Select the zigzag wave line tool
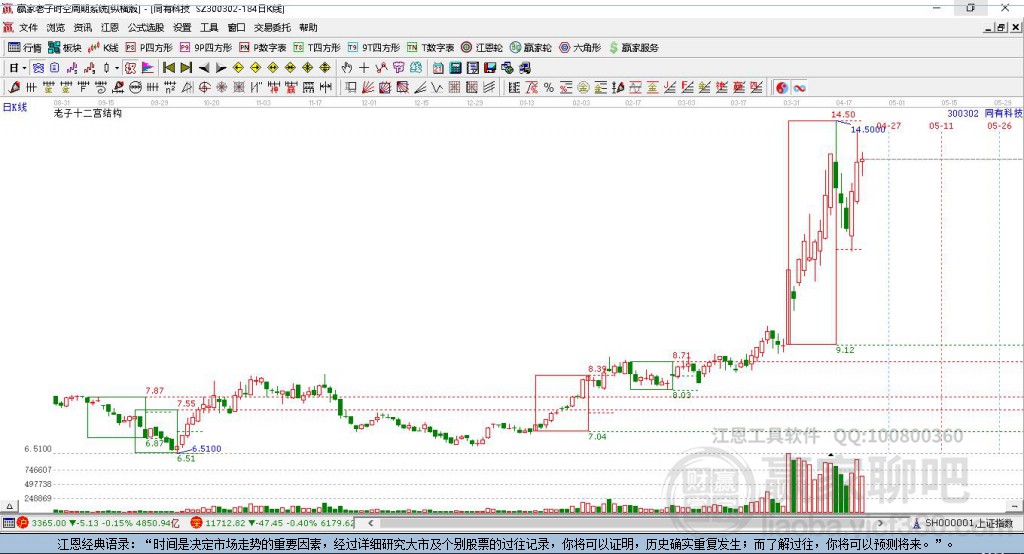The image size is (1024, 554). click(x=436, y=88)
